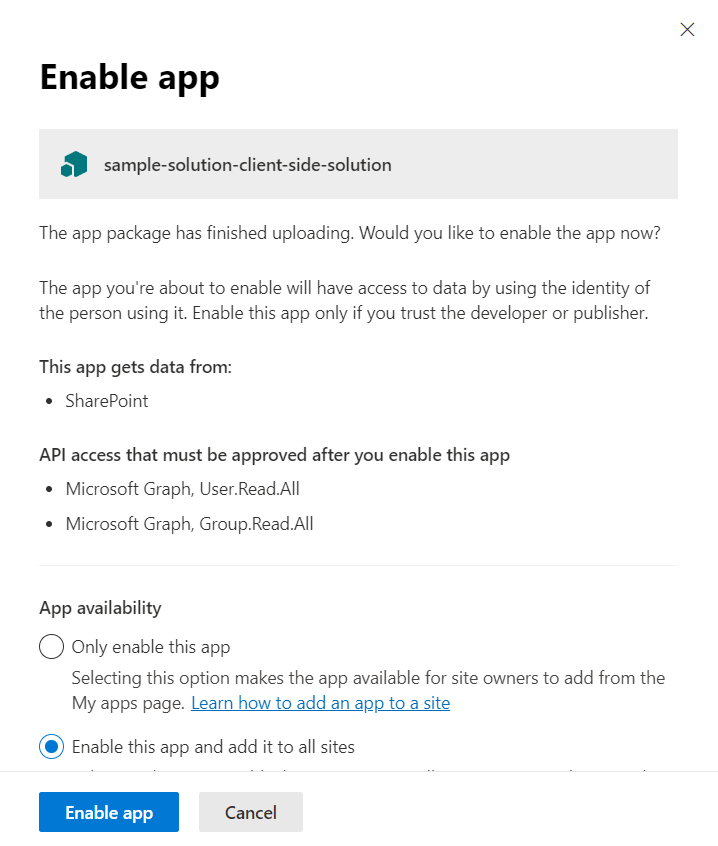718x846 pixels.
Task: Select the add it to all sites radio circle
Action: click(x=51, y=747)
